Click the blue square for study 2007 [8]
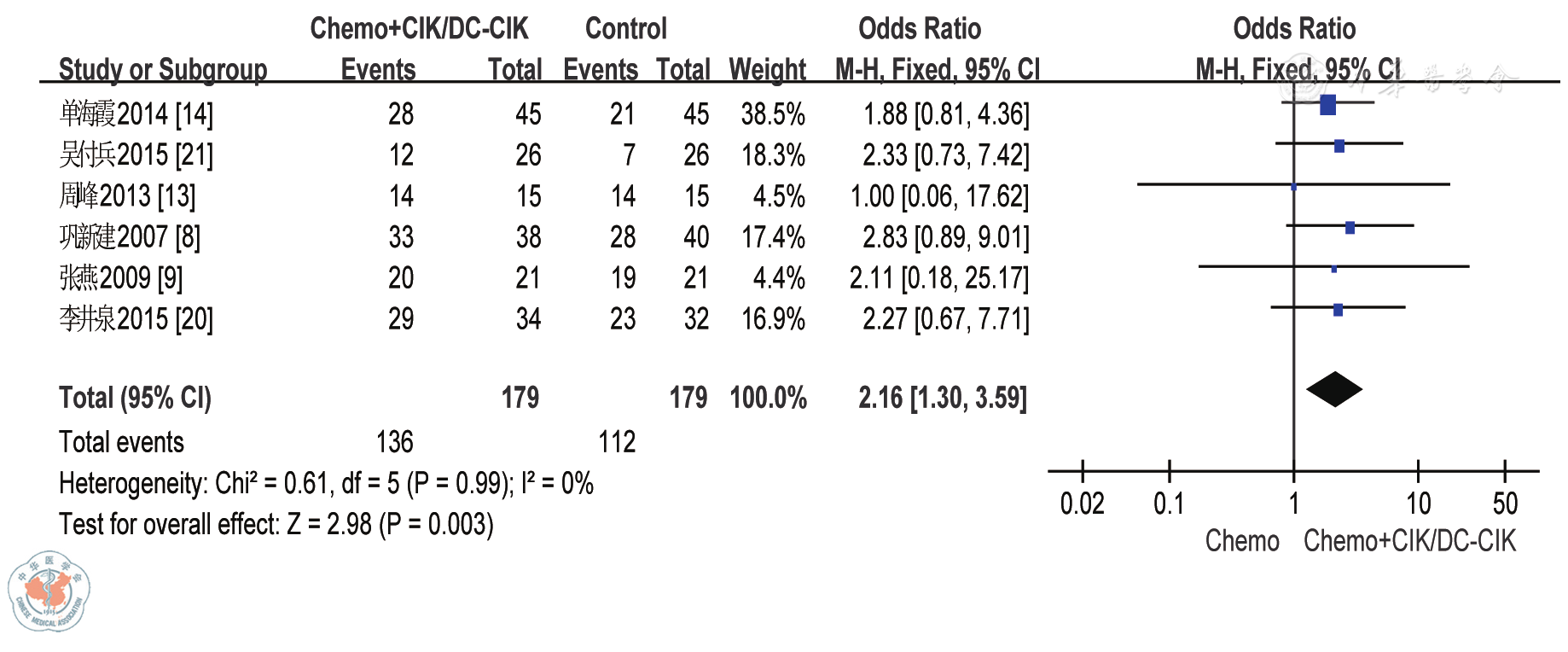This screenshot has height=652, width=1568. click(1350, 227)
